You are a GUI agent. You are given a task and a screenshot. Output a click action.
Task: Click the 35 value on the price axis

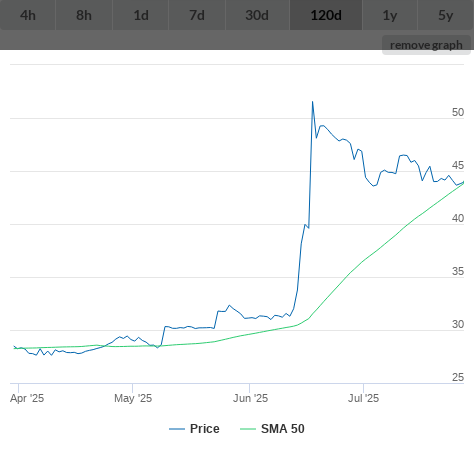(x=458, y=271)
